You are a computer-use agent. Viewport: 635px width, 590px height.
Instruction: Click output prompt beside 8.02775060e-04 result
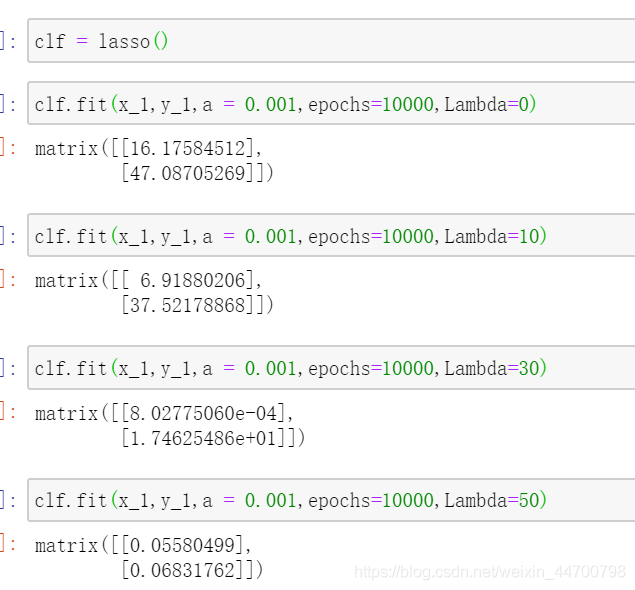tap(8, 412)
